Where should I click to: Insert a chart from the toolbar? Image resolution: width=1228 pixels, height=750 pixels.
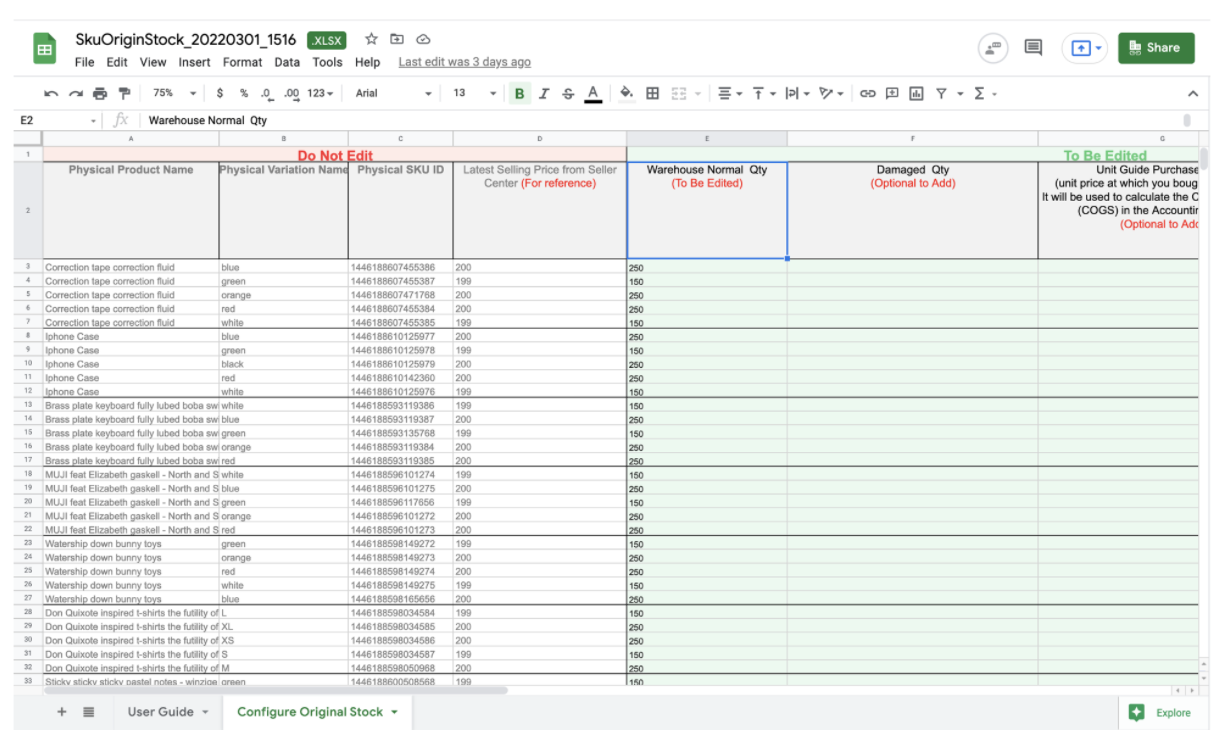click(x=915, y=93)
